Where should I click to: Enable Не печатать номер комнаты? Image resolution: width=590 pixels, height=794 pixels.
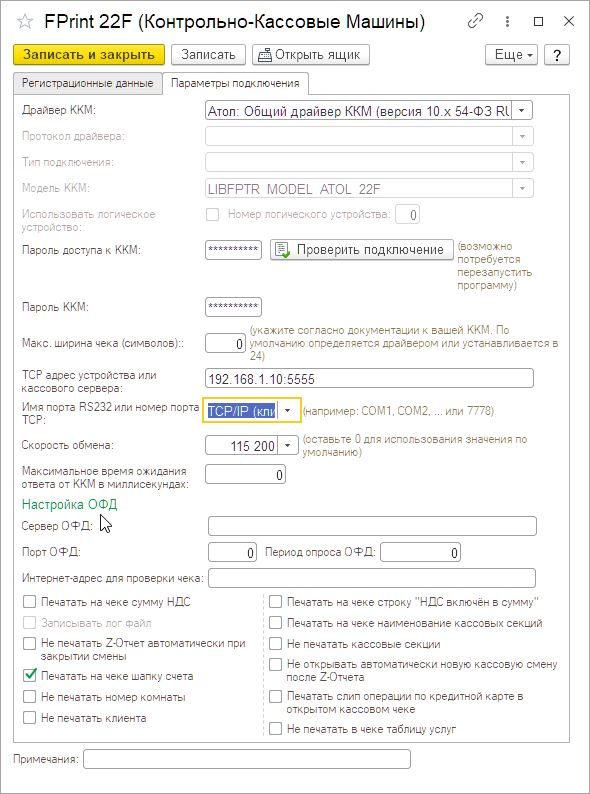(x=29, y=697)
